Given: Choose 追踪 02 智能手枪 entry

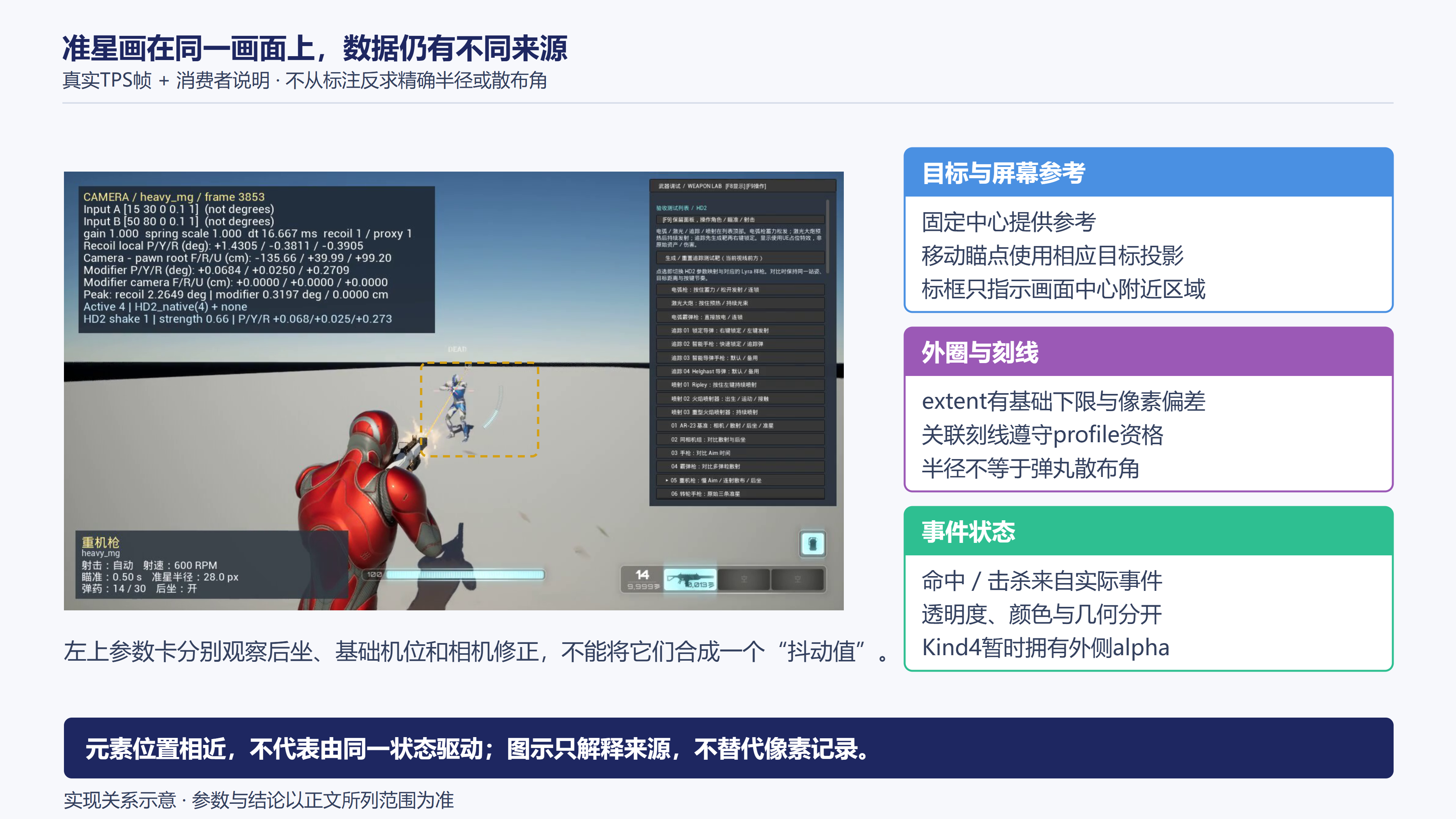Looking at the screenshot, I should [x=740, y=344].
